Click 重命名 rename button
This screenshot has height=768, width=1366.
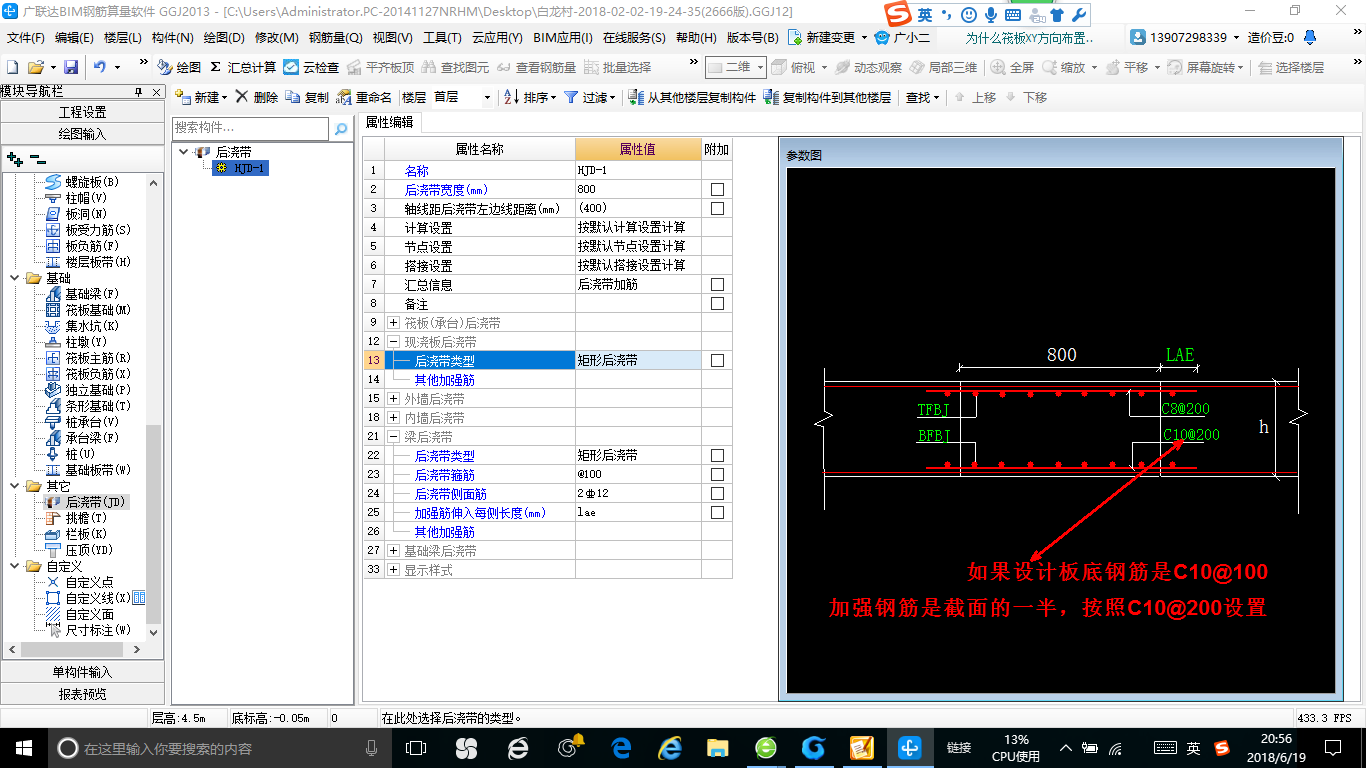[x=365, y=97]
